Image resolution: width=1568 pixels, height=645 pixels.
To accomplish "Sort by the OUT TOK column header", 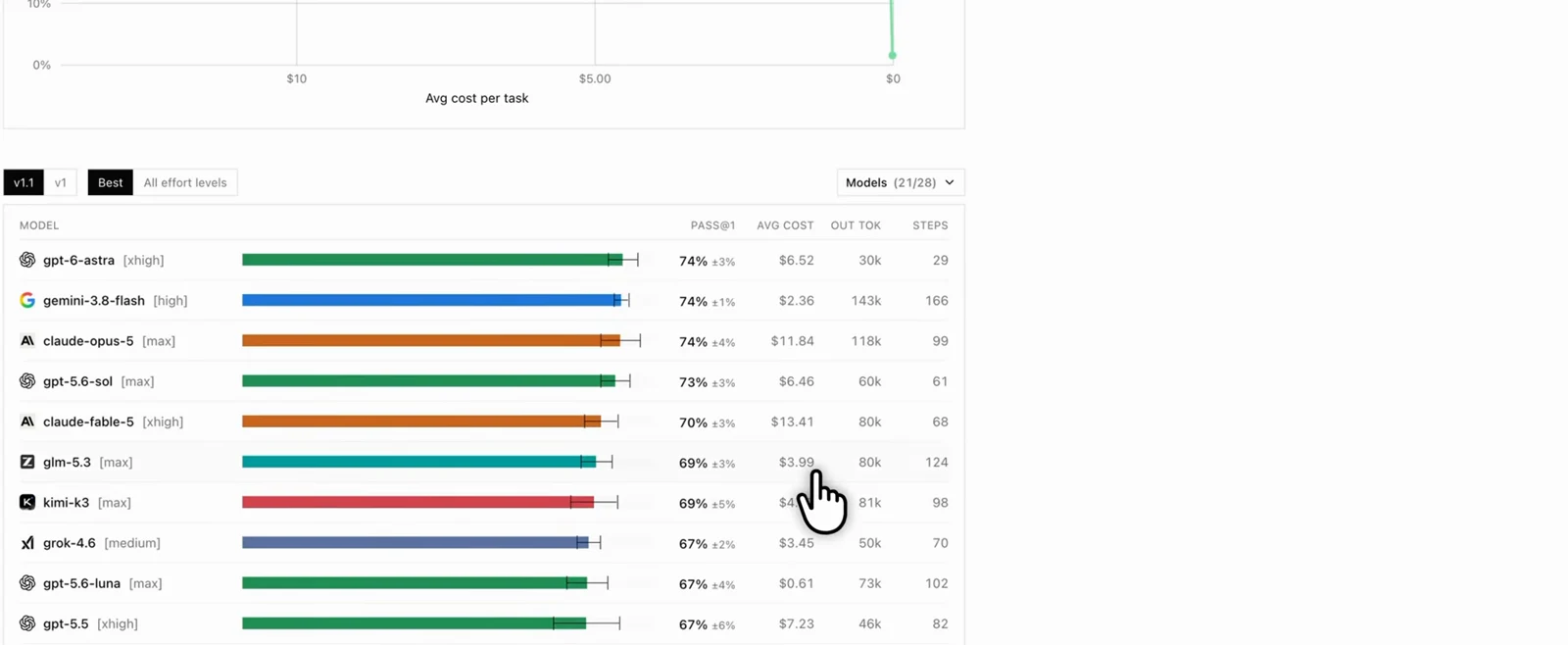I will [x=856, y=225].
